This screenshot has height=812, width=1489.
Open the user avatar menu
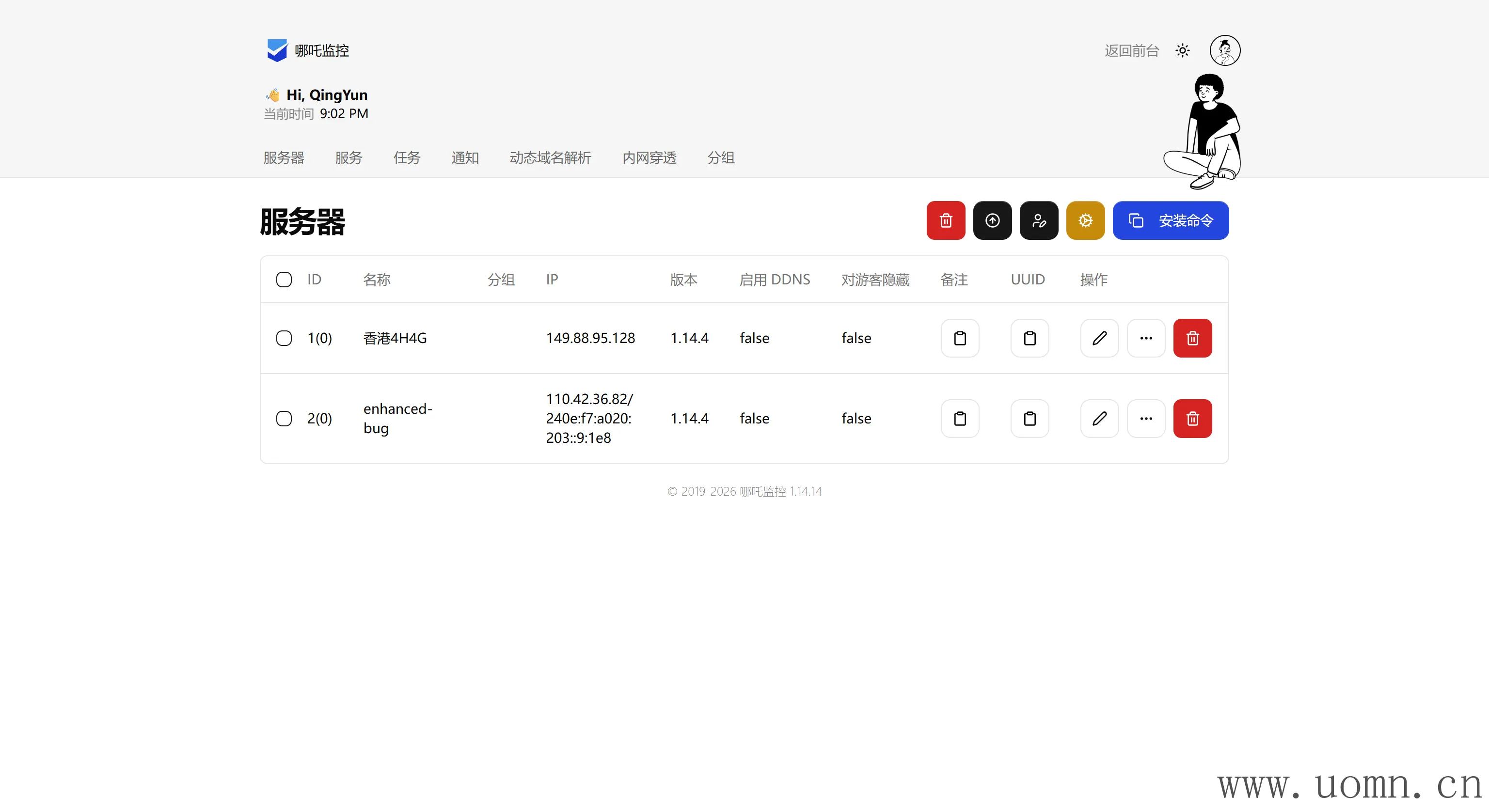(x=1224, y=51)
